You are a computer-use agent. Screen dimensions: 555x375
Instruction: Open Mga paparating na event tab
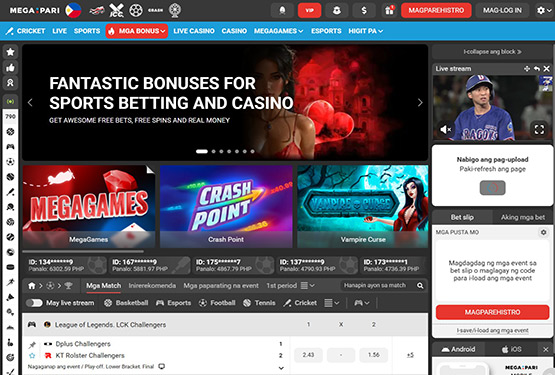coord(221,285)
